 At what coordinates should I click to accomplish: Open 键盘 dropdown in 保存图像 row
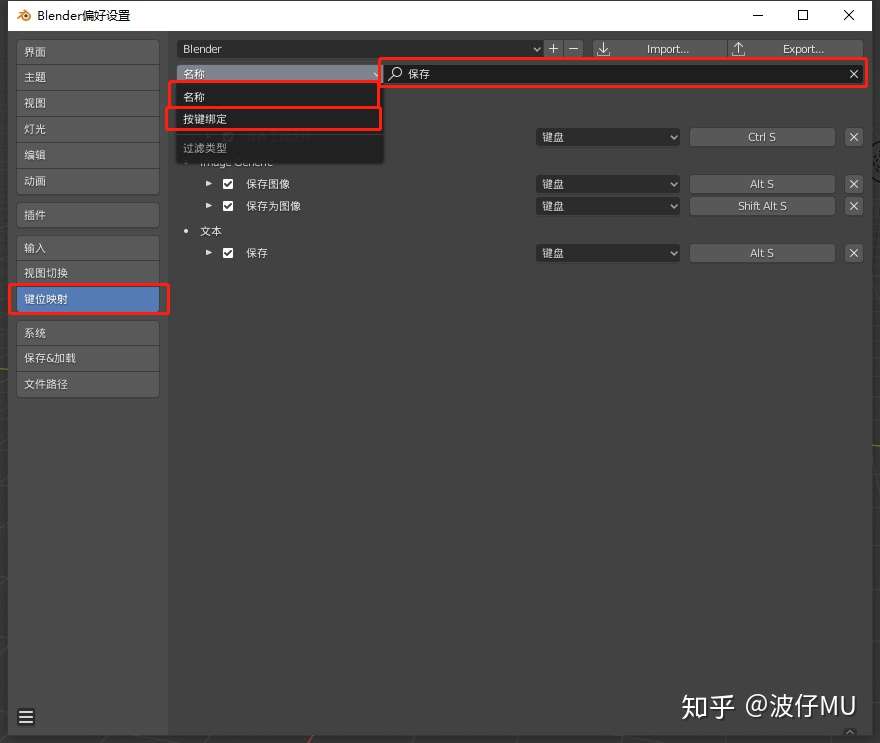[x=608, y=184]
